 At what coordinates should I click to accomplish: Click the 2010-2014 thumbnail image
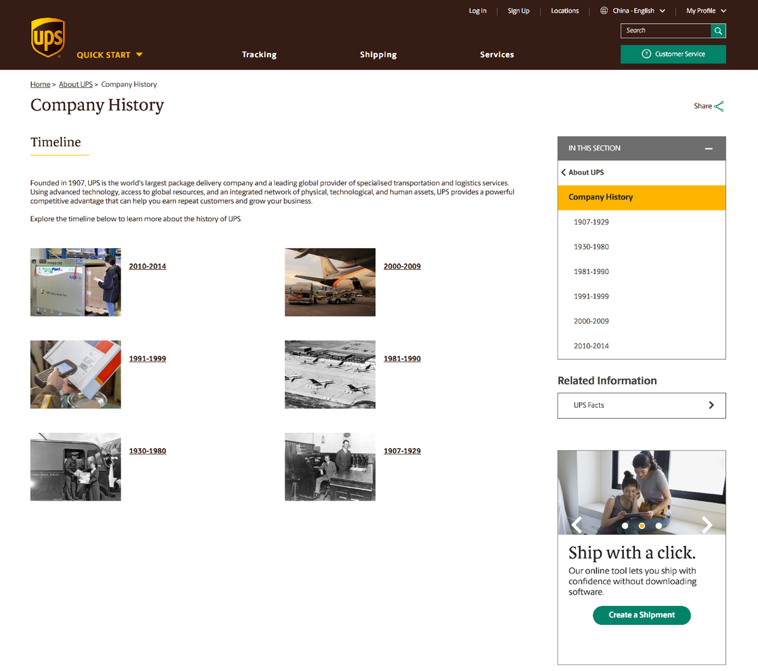tap(75, 282)
